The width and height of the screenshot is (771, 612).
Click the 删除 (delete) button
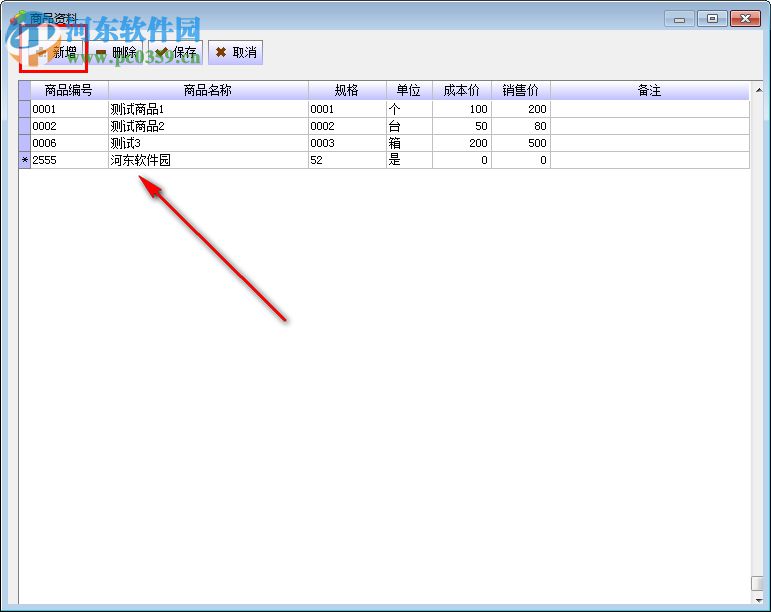click(116, 52)
